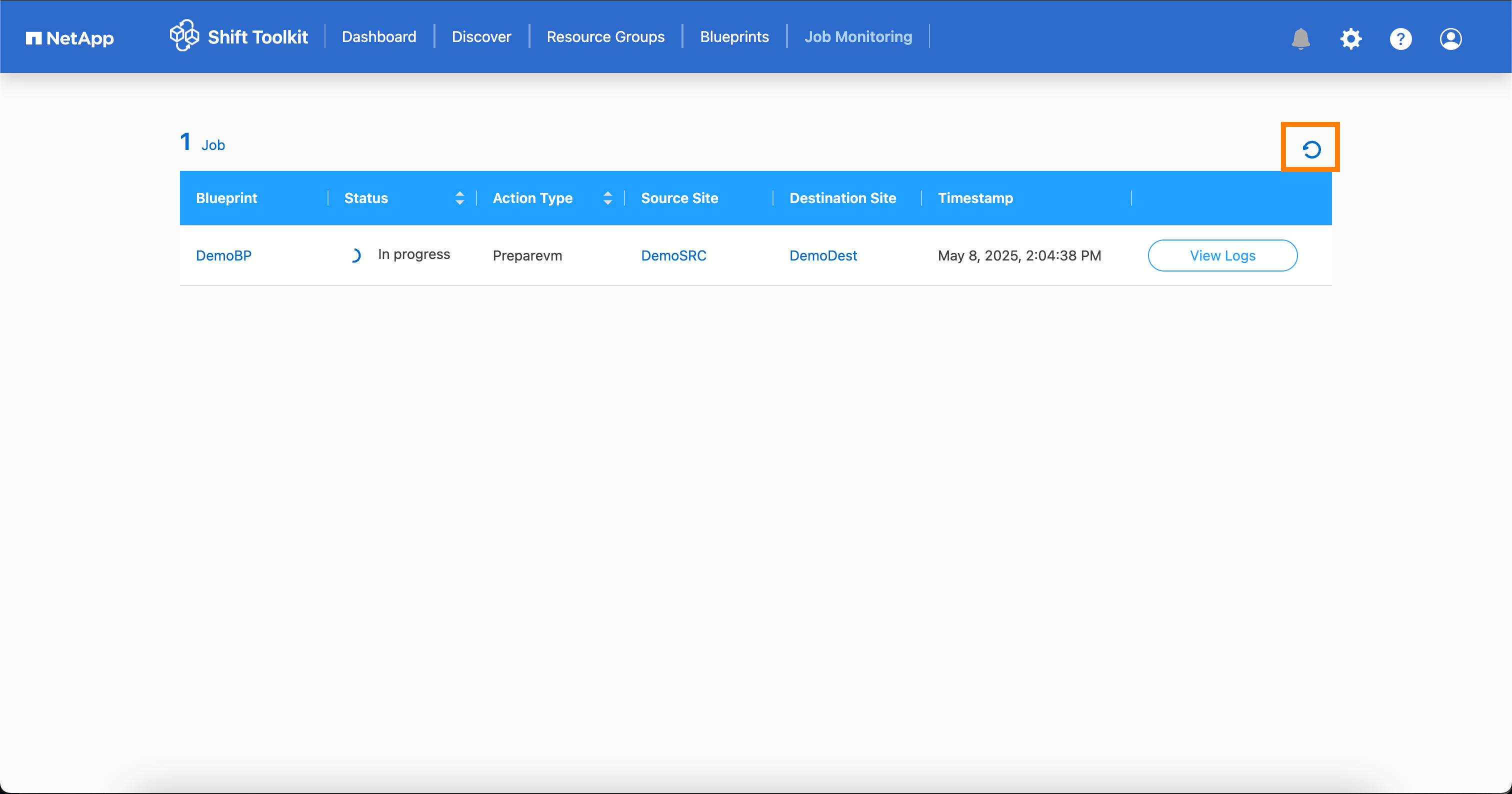The height and width of the screenshot is (794, 1512).
Task: Switch to the Discover tab
Action: 481,36
